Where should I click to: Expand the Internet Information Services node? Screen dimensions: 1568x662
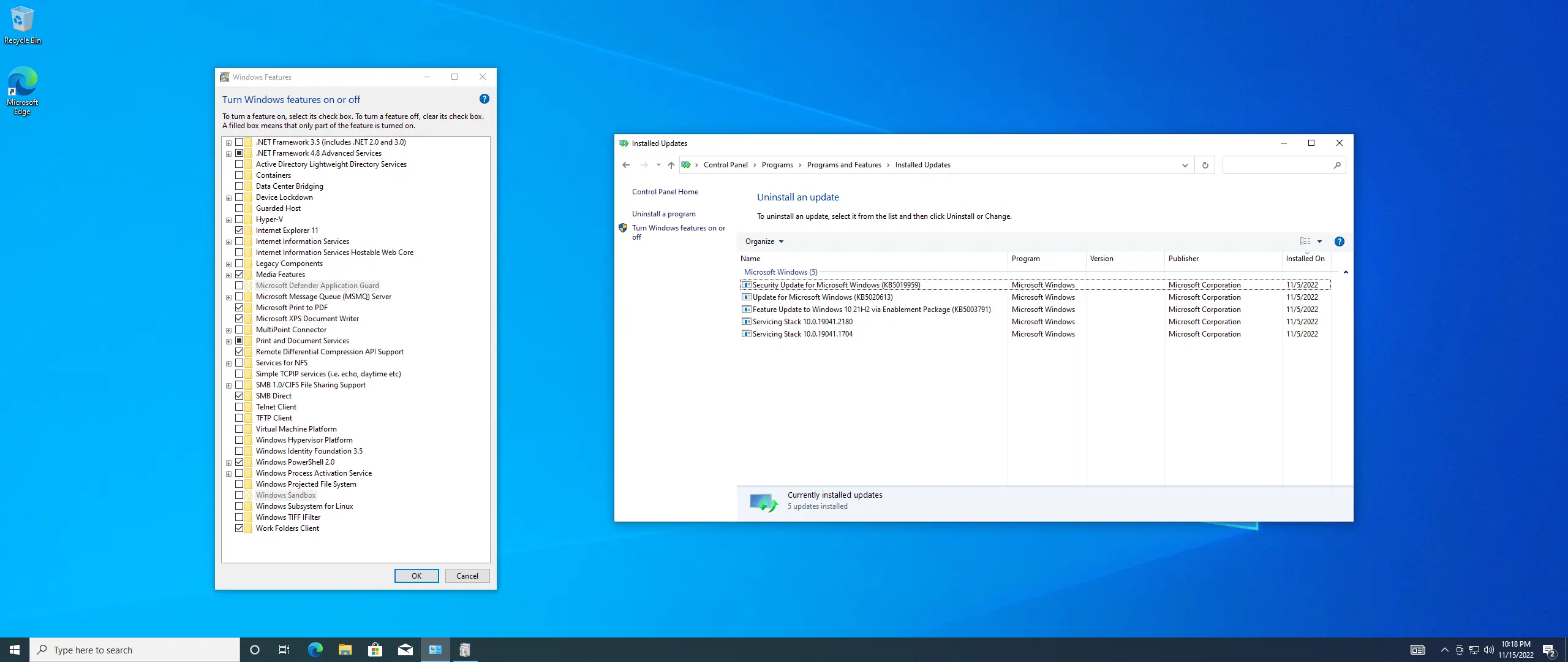pos(228,242)
